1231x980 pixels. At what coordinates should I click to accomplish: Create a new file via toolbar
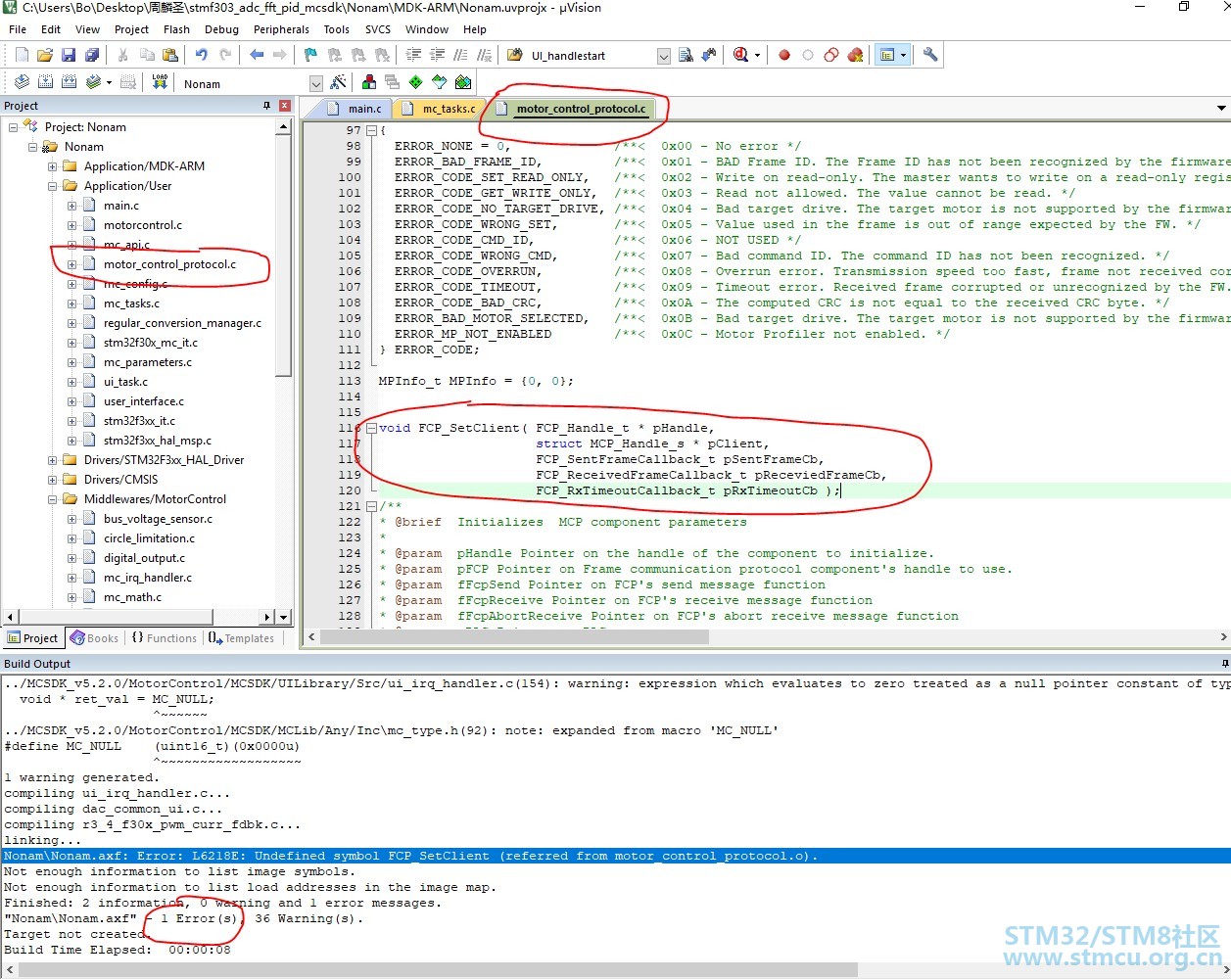(22, 55)
